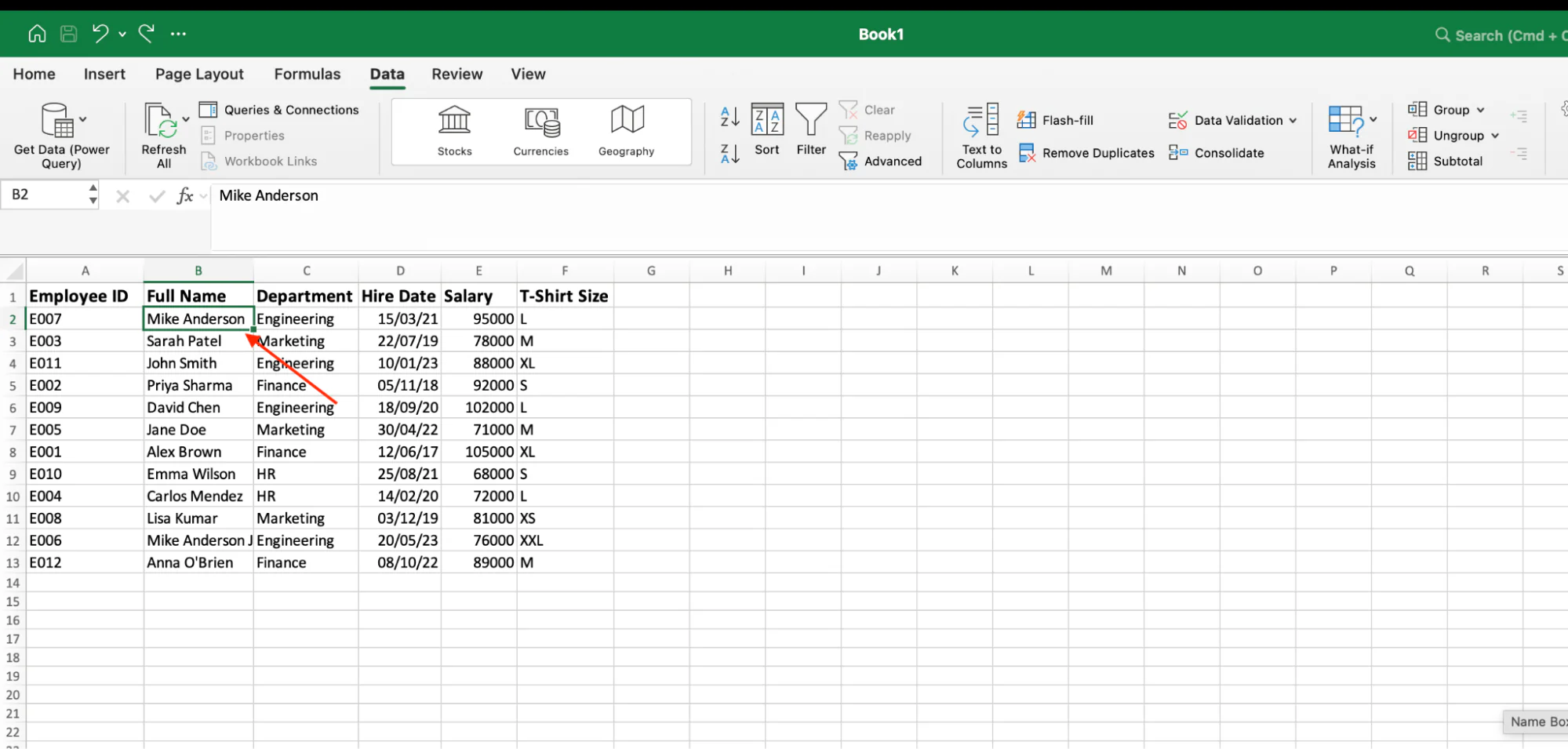Open the Undo history dropdown arrow
The width and height of the screenshot is (1568, 749).
(x=122, y=35)
